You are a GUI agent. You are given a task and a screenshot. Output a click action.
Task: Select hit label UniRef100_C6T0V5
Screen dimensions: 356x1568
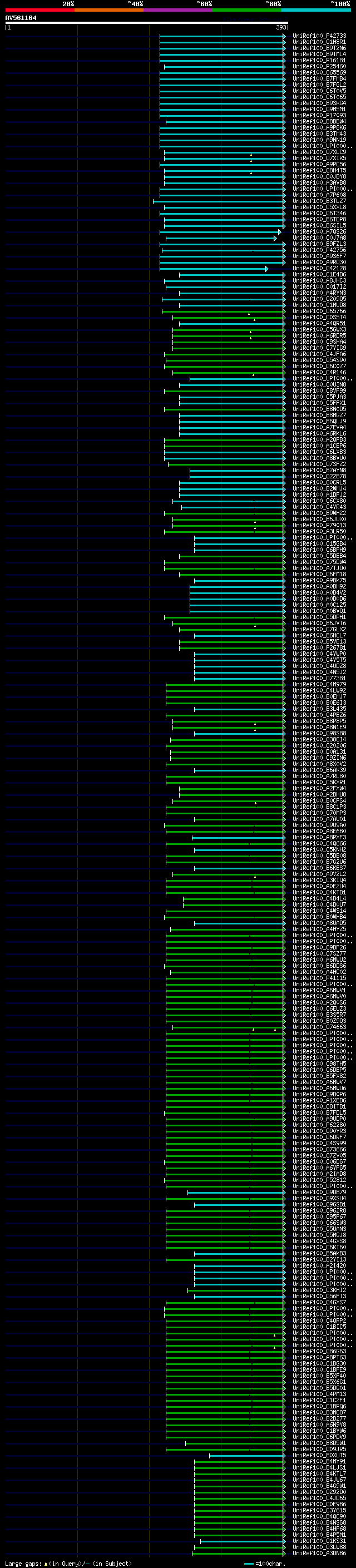(x=319, y=91)
